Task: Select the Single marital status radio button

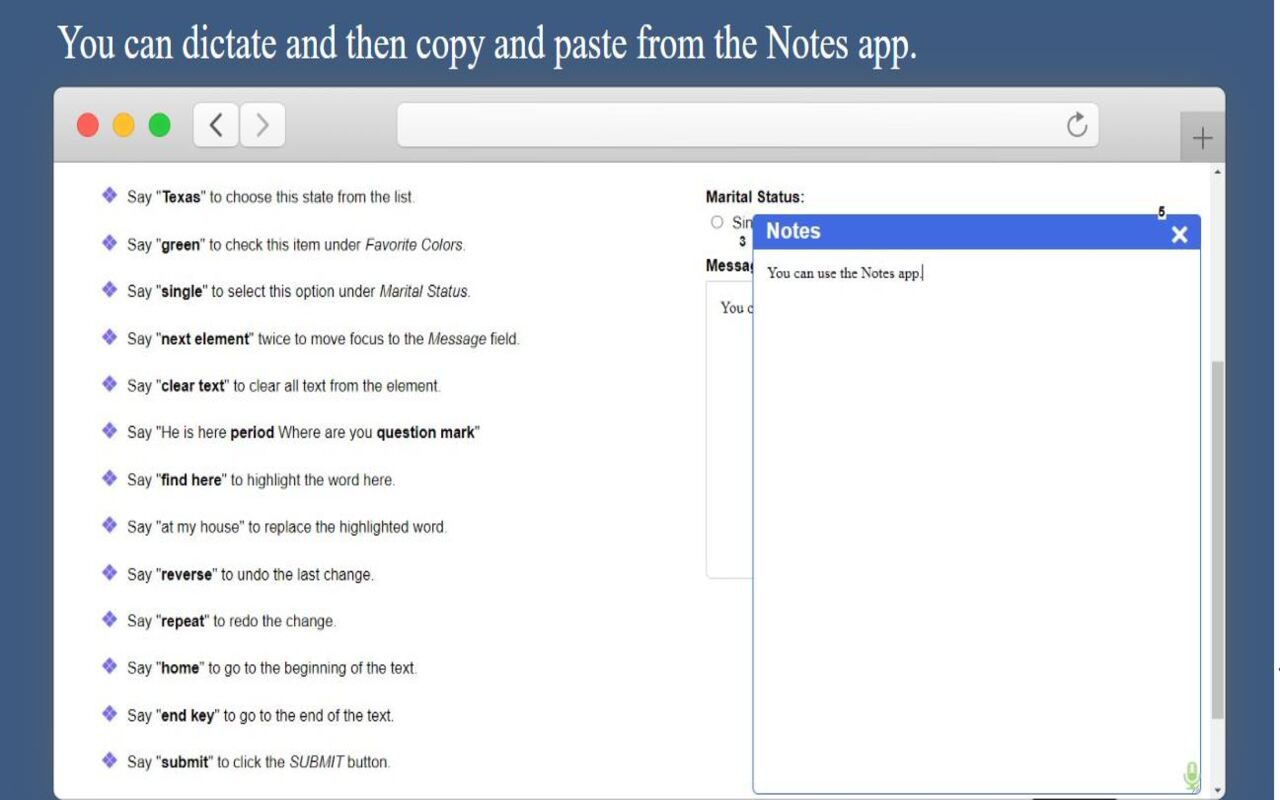Action: (716, 222)
